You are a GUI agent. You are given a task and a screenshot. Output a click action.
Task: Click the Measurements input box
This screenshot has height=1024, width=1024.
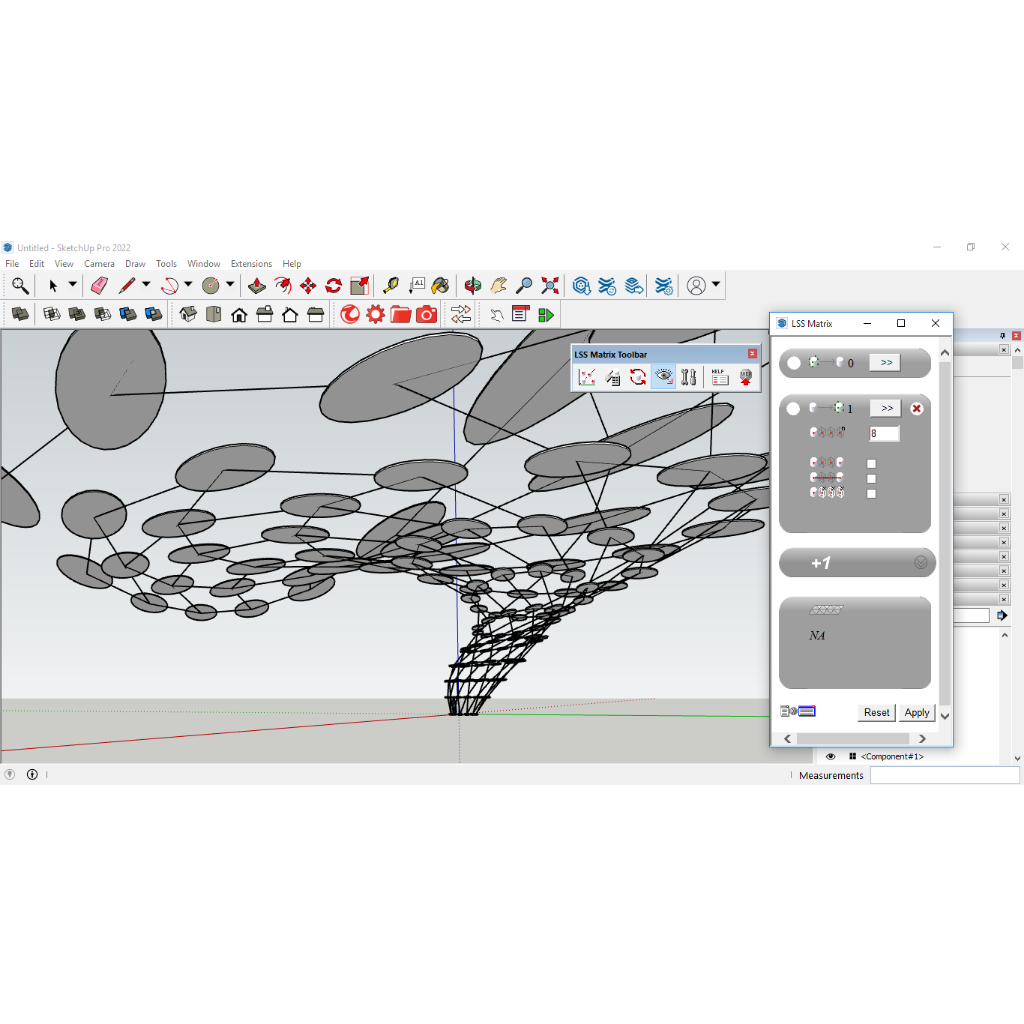[x=944, y=776]
